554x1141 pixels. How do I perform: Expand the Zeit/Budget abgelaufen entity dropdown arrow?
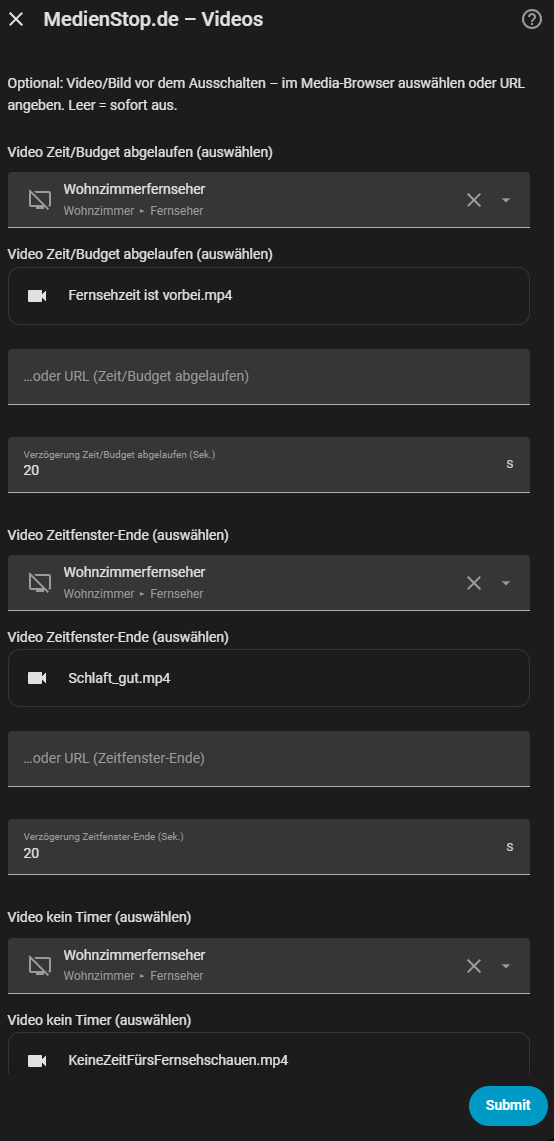coord(506,200)
